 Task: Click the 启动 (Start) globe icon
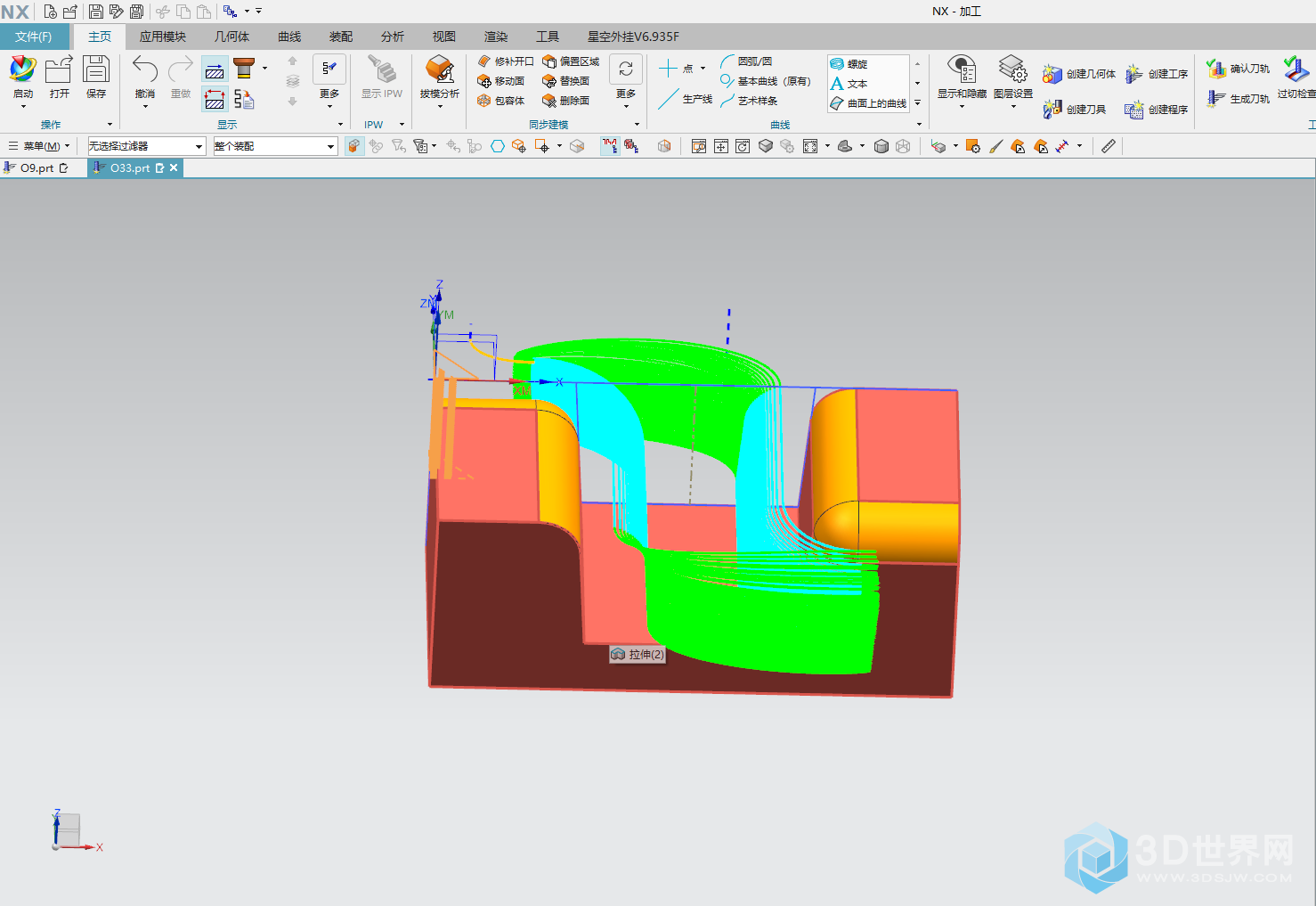pos(22,70)
